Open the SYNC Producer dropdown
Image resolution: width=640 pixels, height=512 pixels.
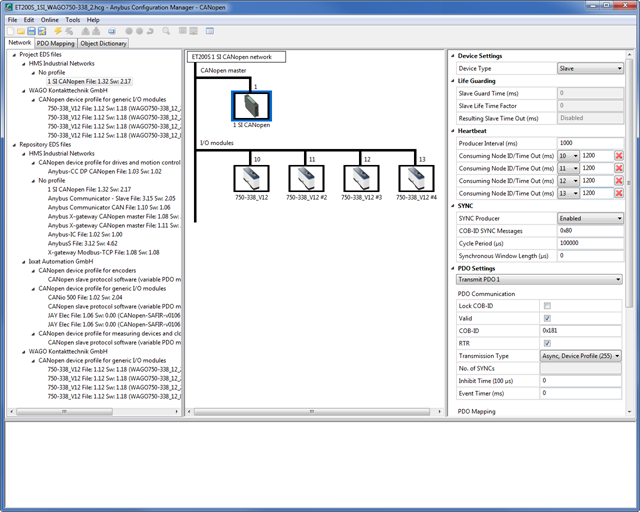(x=590, y=218)
